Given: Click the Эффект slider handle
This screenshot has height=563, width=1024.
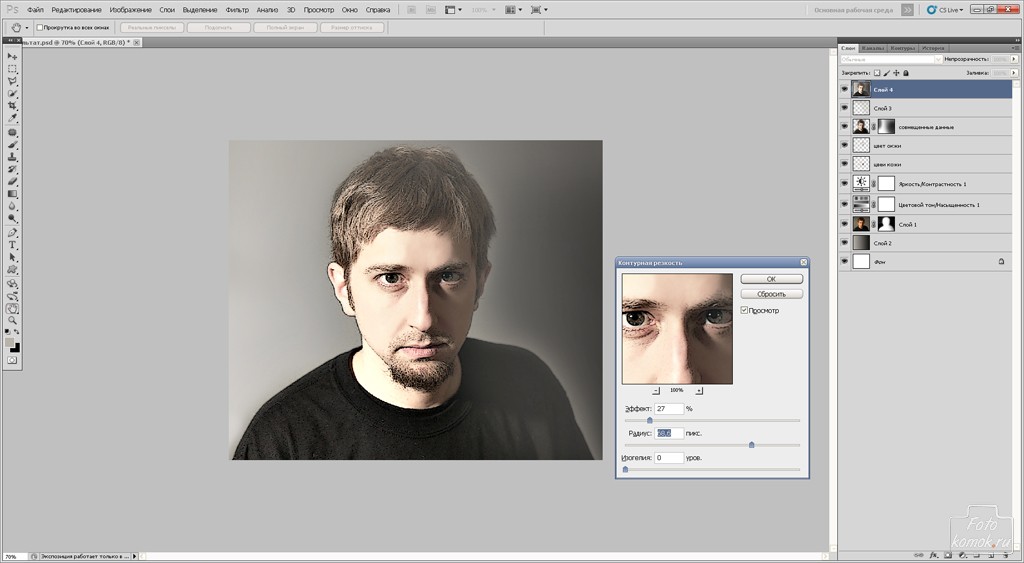Looking at the screenshot, I should coord(650,420).
